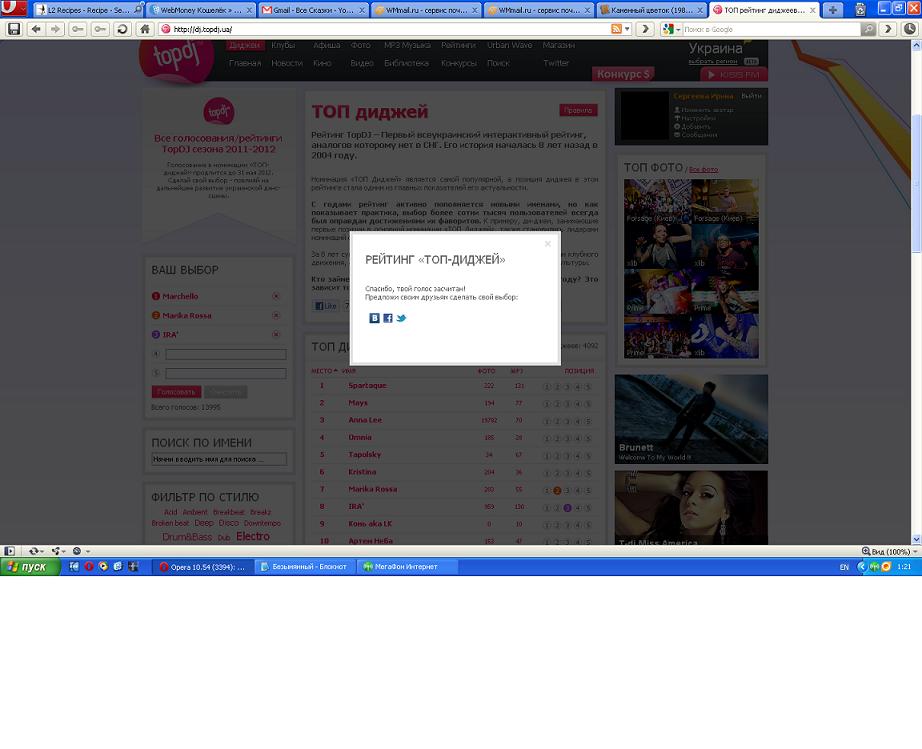This screenshot has height=749, width=922.
Task: Select Electro style filter link
Action: [x=253, y=536]
